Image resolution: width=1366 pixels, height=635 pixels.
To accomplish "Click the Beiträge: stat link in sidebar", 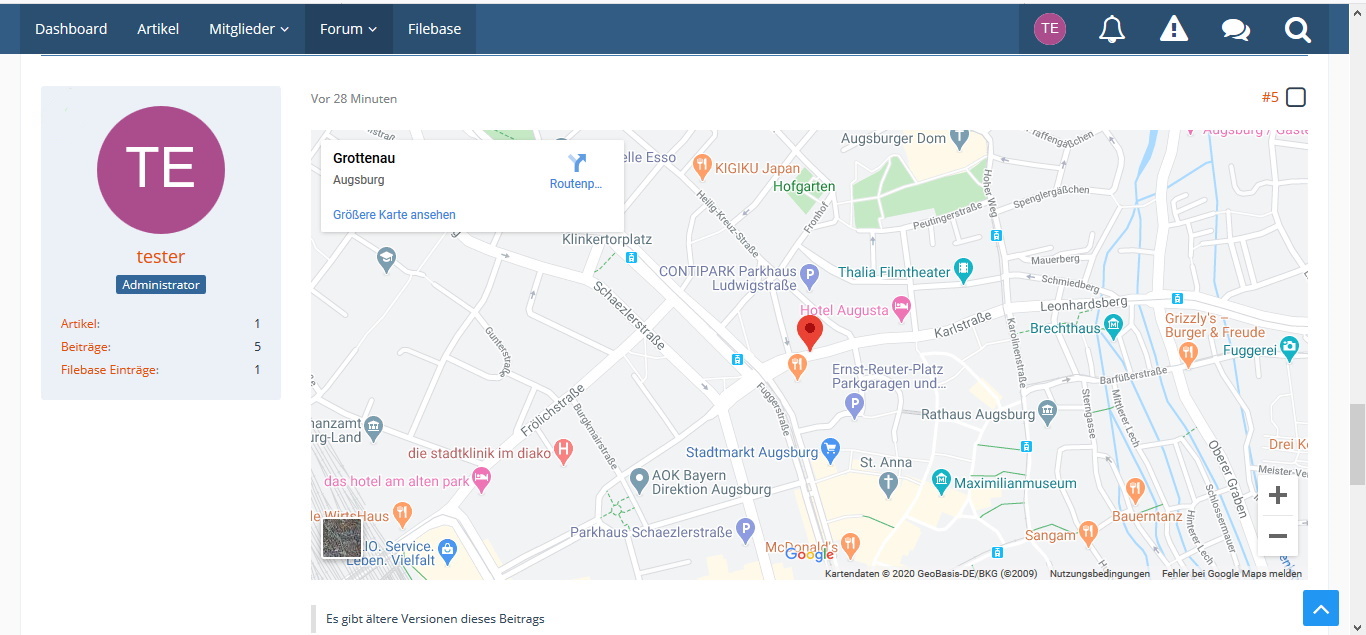I will coord(86,347).
